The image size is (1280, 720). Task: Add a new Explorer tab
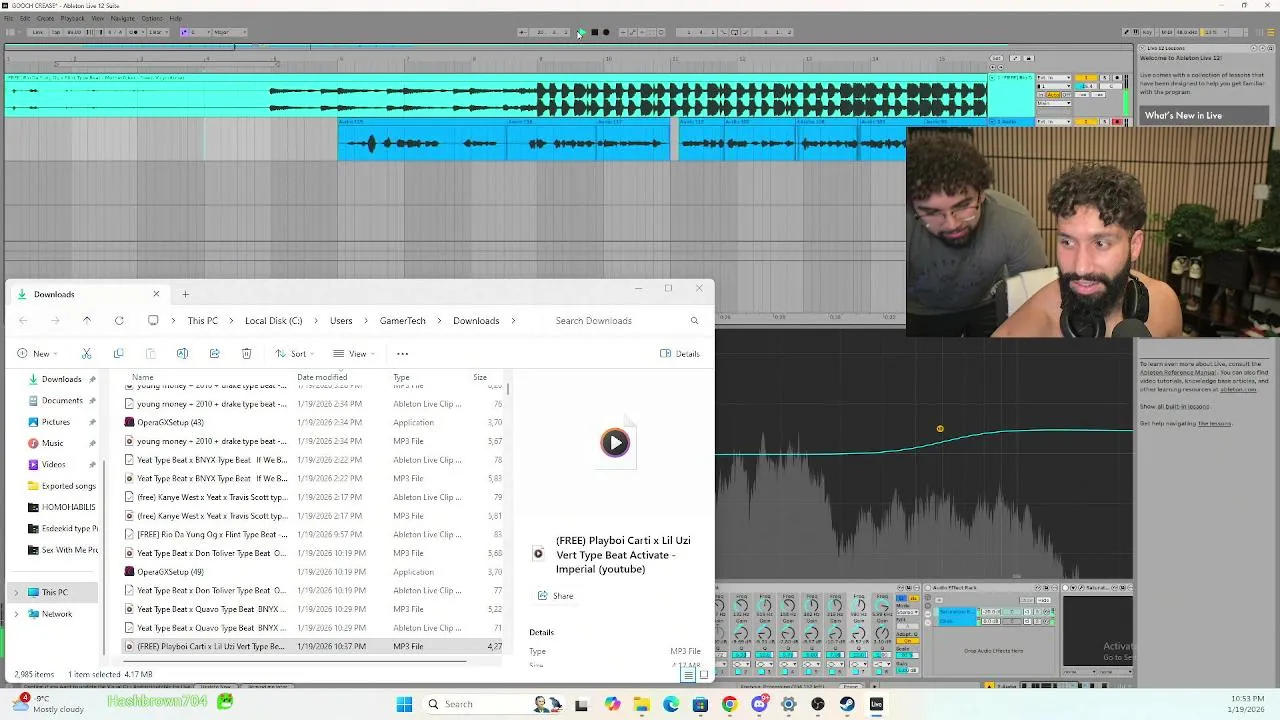click(185, 294)
